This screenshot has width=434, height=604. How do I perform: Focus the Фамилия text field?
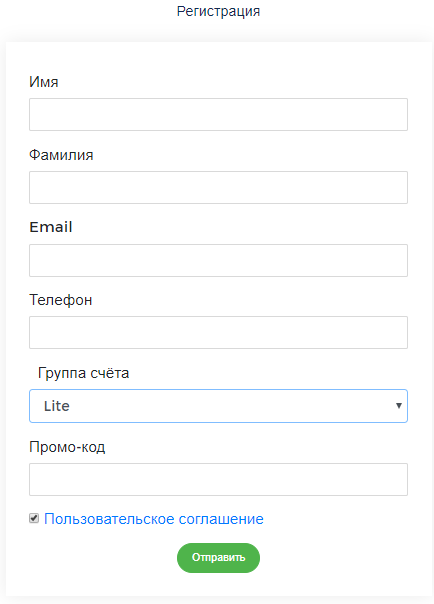pyautogui.click(x=218, y=188)
